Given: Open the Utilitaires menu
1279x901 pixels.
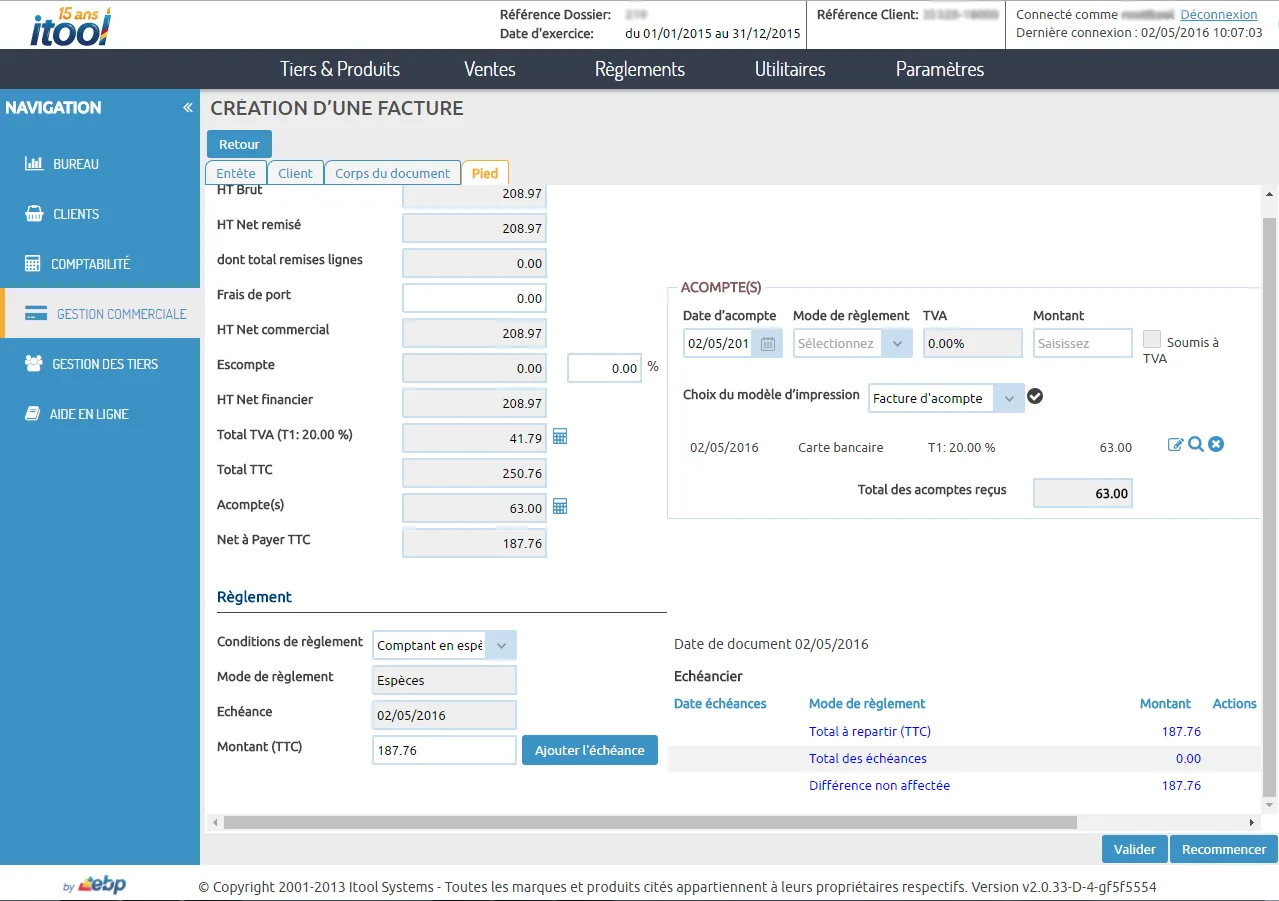Looking at the screenshot, I should pos(790,69).
